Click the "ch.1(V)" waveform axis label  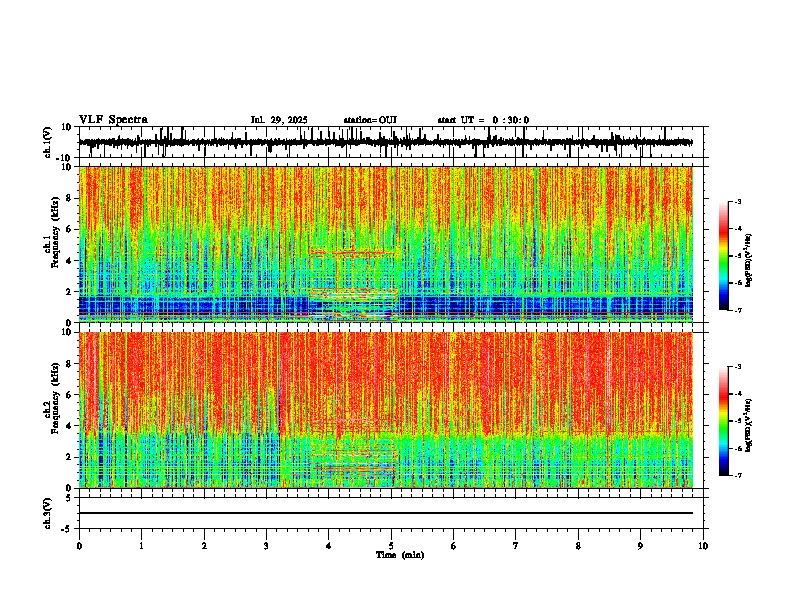tap(48, 142)
